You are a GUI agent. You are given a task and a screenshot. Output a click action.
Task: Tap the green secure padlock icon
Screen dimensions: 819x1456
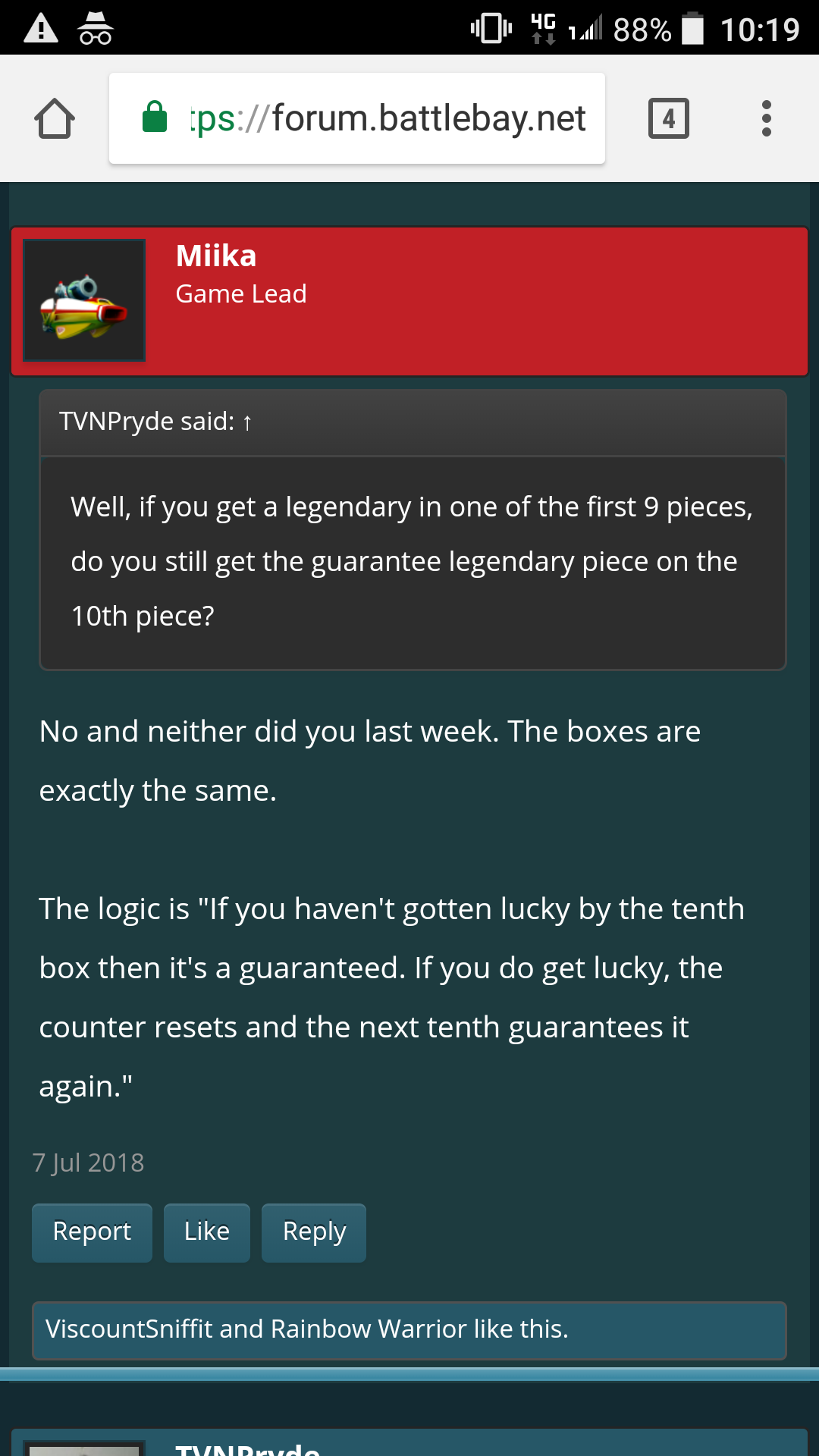click(155, 118)
